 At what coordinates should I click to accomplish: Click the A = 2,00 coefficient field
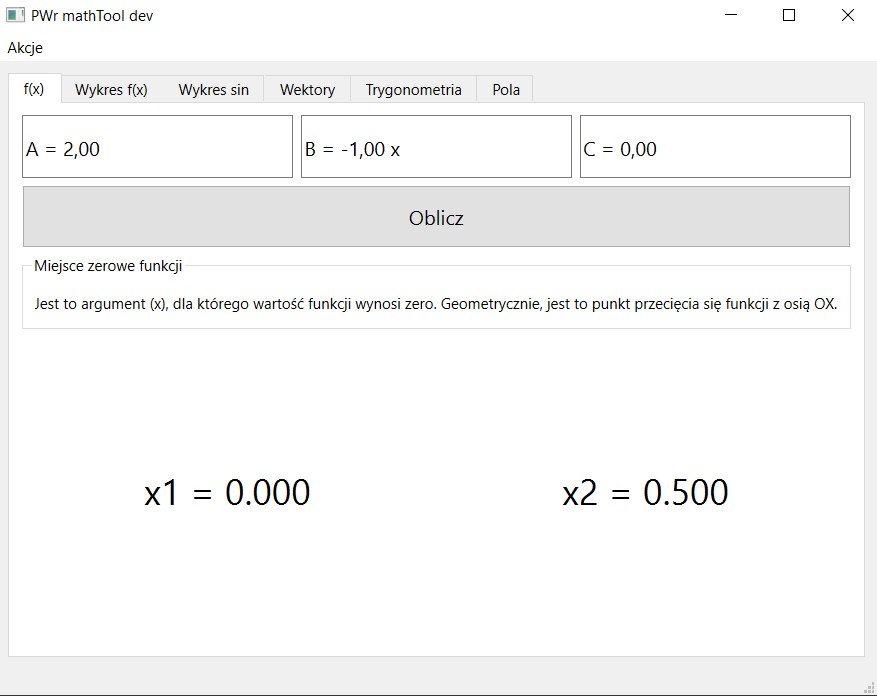pos(157,146)
